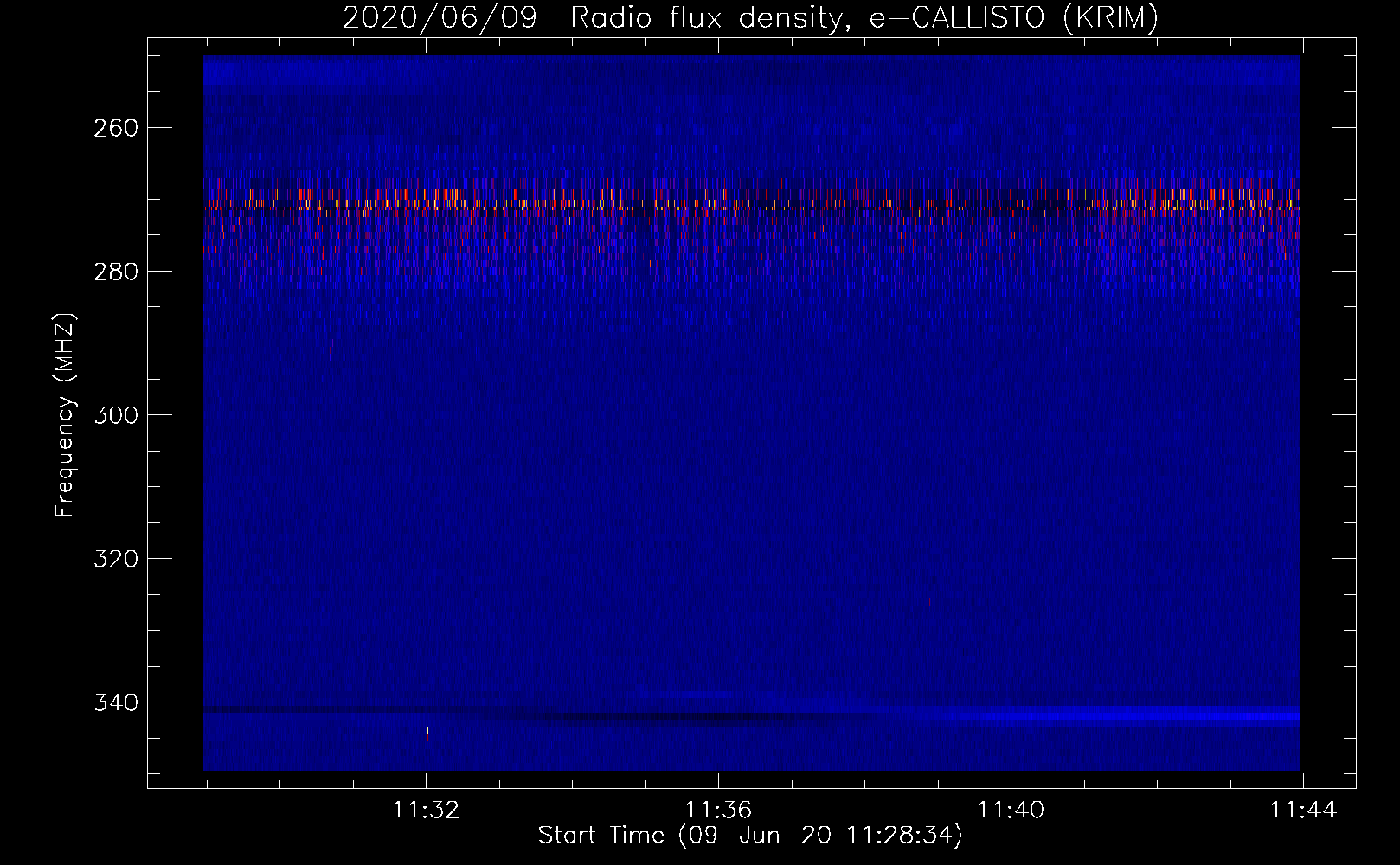1400x865 pixels.
Task: Click the 320 frequency tick label
Action: [115, 559]
